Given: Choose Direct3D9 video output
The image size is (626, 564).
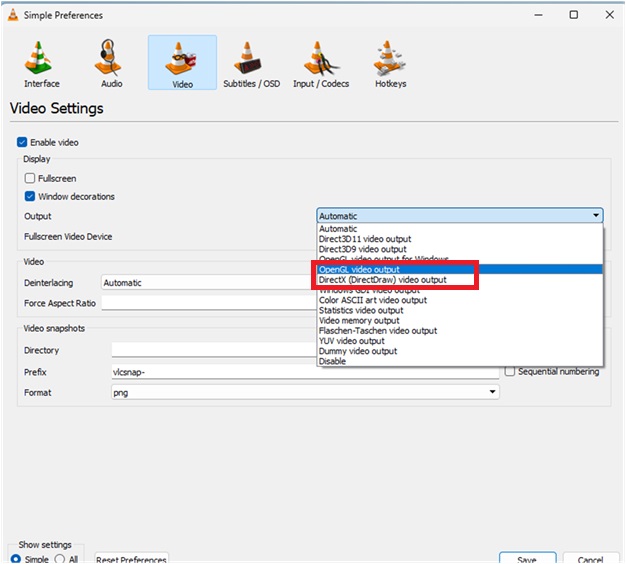Looking at the screenshot, I should tap(460, 249).
